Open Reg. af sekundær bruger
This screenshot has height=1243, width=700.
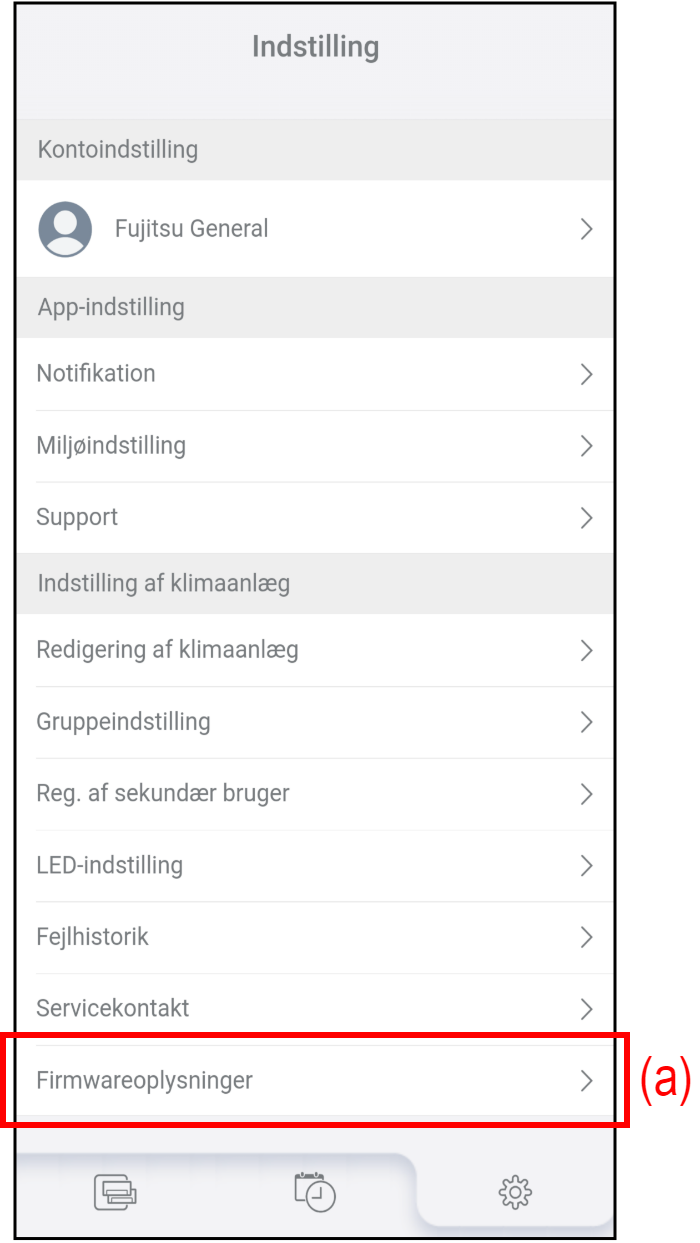pos(315,794)
